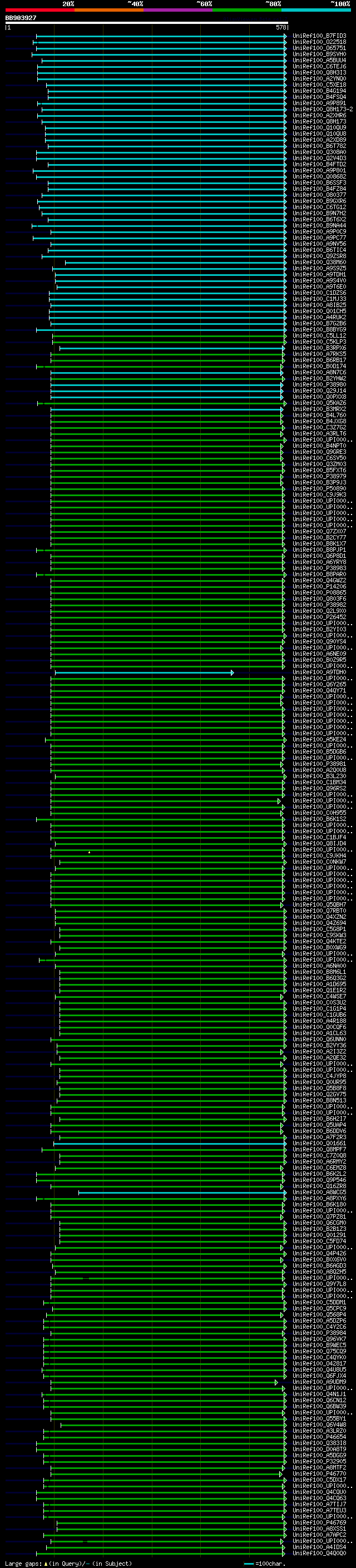Select the UniRef100_C0H955 label

pos(319,813)
